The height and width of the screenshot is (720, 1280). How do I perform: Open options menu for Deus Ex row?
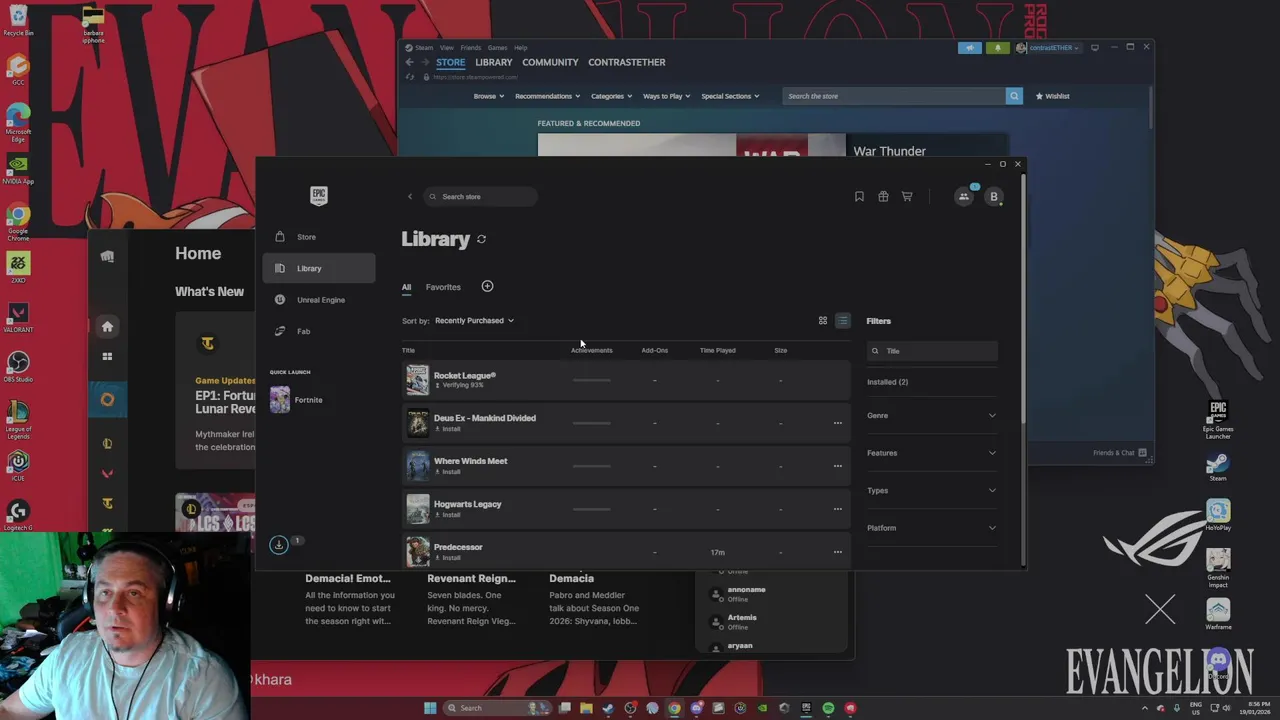coord(838,423)
